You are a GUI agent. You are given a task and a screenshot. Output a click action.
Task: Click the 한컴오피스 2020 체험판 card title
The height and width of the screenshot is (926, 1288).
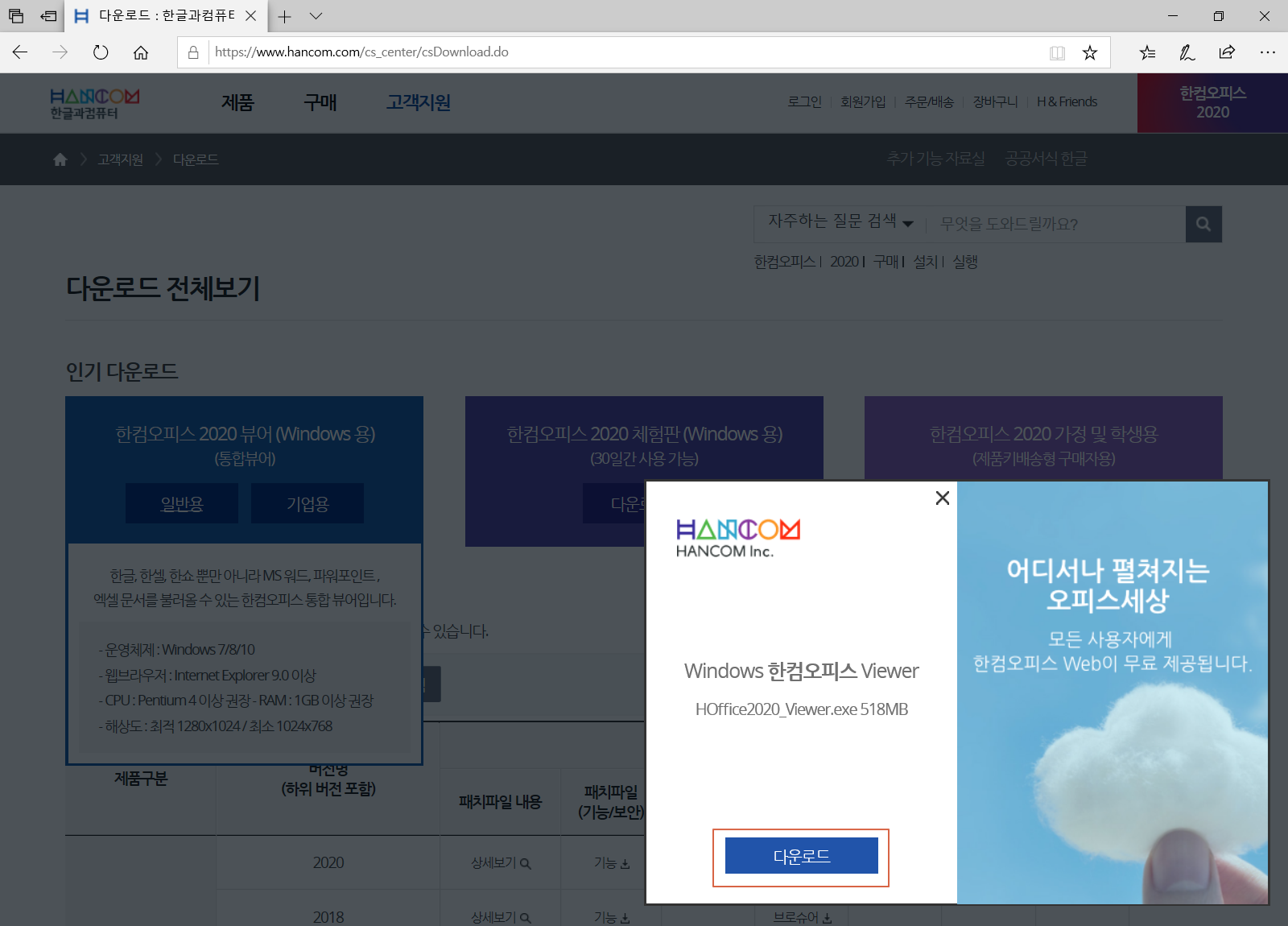(x=644, y=434)
